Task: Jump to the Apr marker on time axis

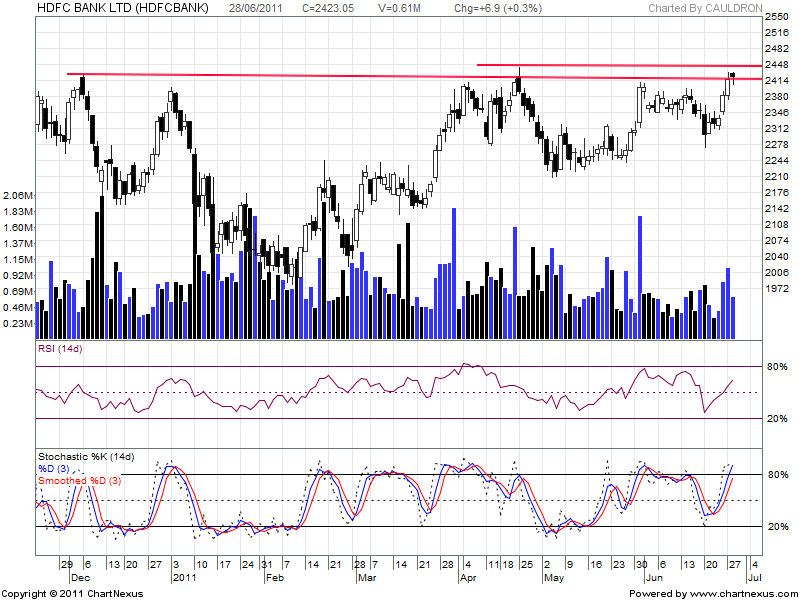Action: click(468, 578)
